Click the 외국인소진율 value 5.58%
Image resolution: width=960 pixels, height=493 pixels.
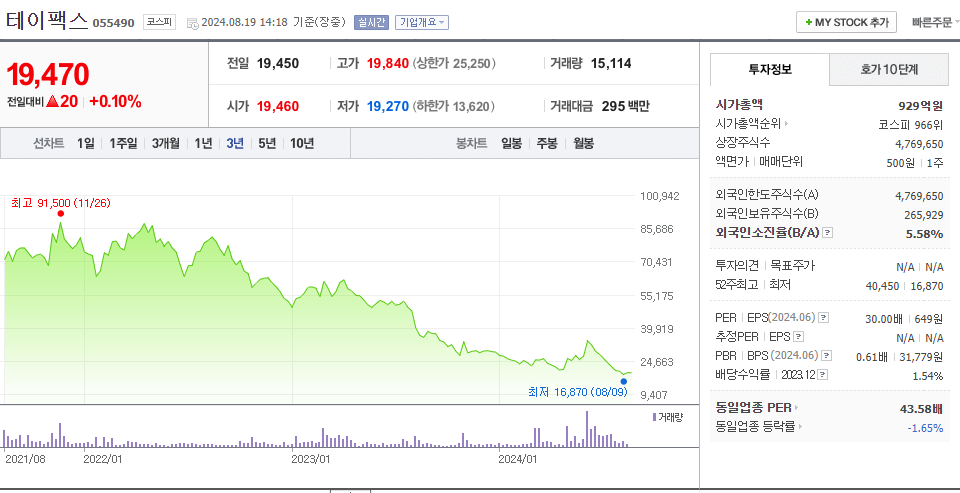[924, 233]
